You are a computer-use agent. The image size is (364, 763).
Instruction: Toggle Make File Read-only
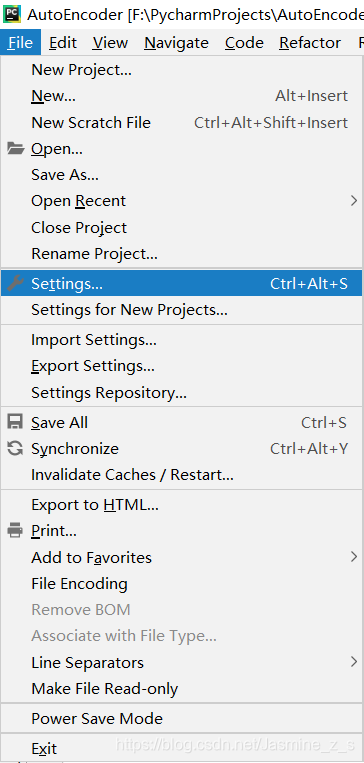182,689
